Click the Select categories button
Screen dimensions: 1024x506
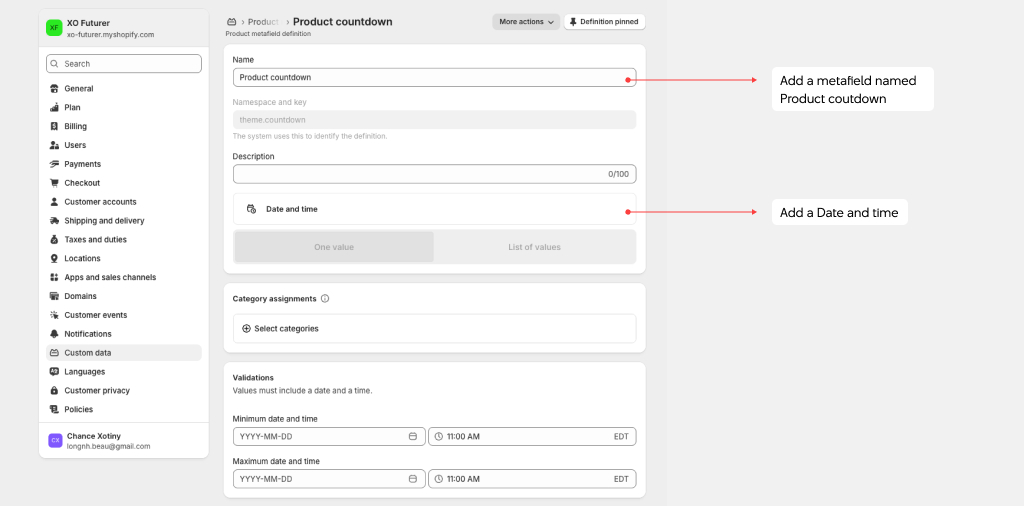click(x=286, y=328)
